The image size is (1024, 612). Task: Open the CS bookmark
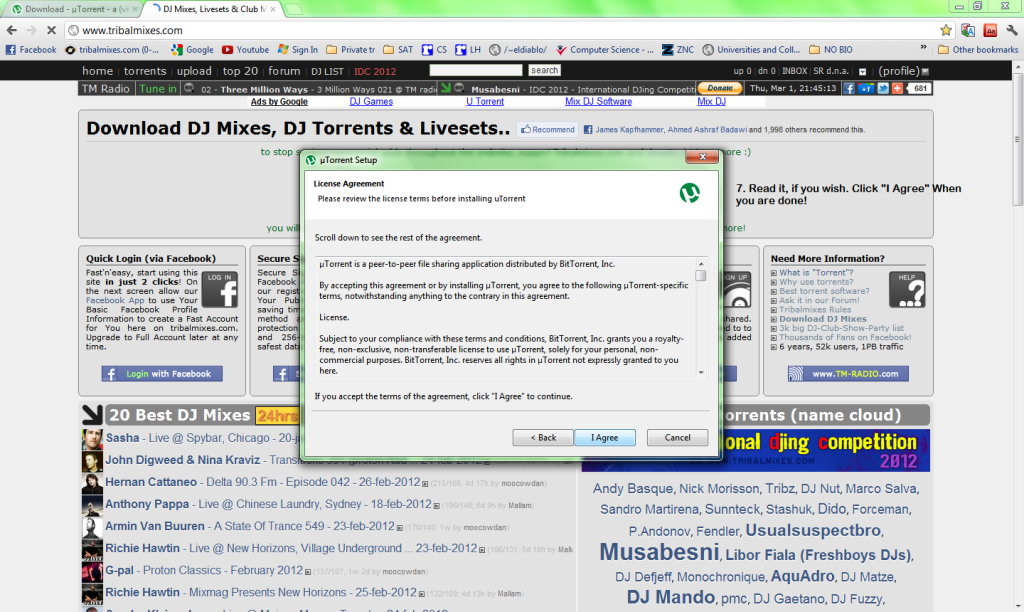(x=434, y=50)
